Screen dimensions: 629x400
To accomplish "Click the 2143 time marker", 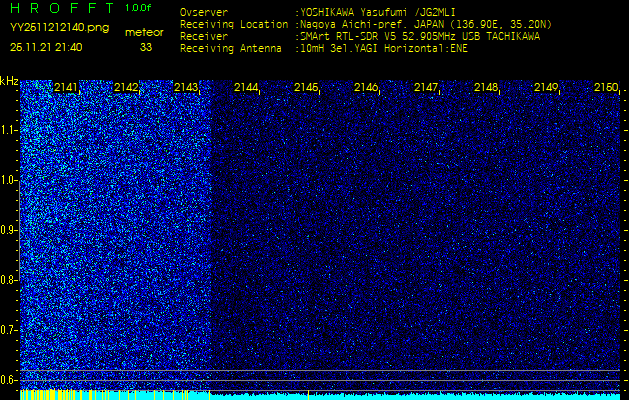I will tap(186, 87).
